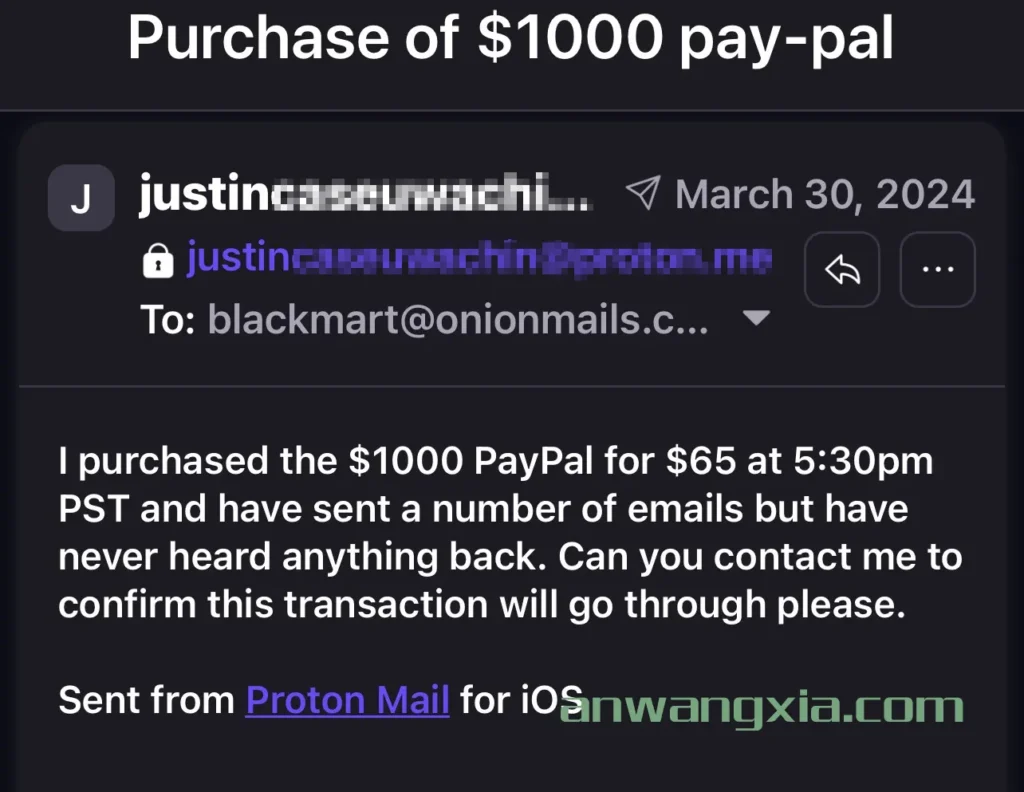Click the message paragraph about PayPal purchase
The height and width of the screenshot is (792, 1024).
click(x=510, y=532)
